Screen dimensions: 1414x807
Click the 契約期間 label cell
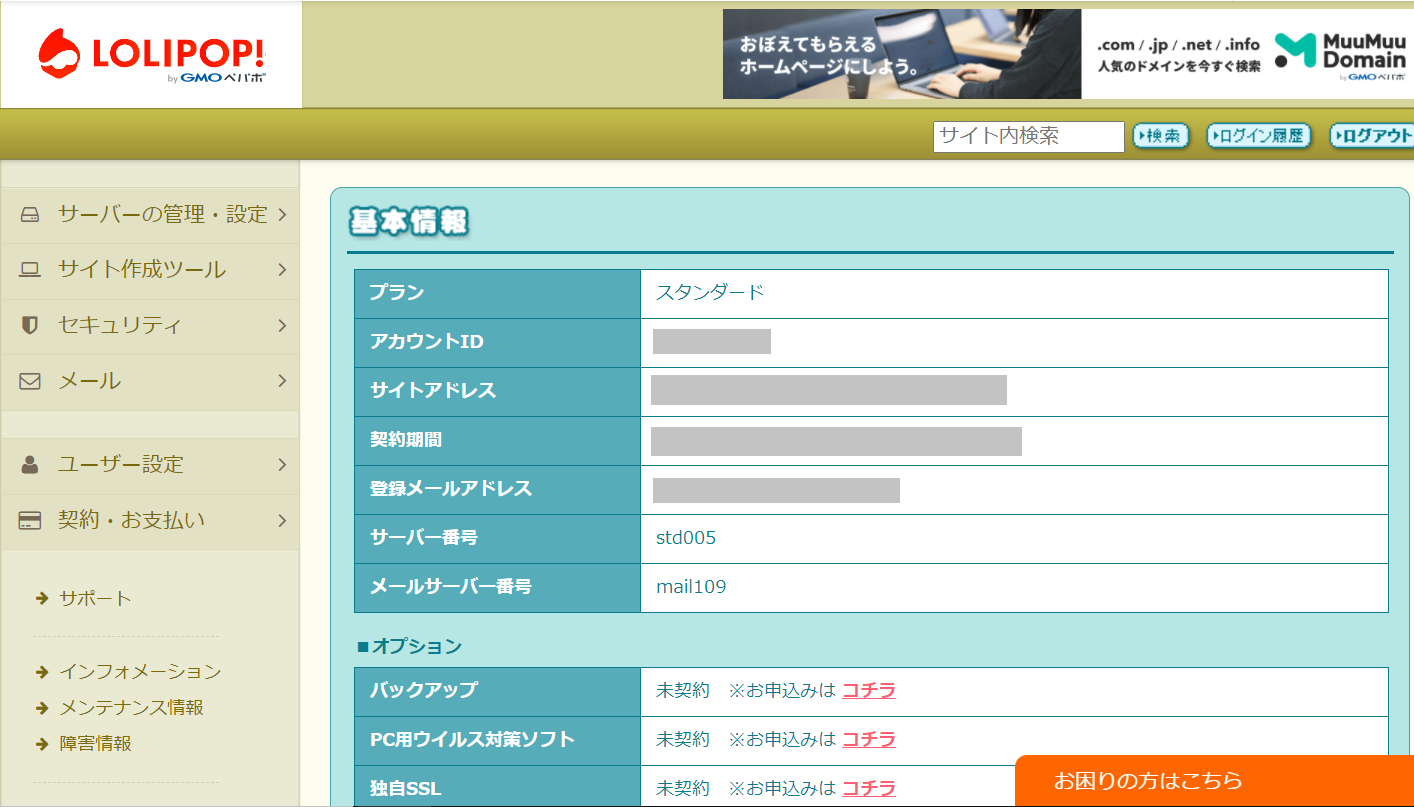pyautogui.click(x=497, y=440)
